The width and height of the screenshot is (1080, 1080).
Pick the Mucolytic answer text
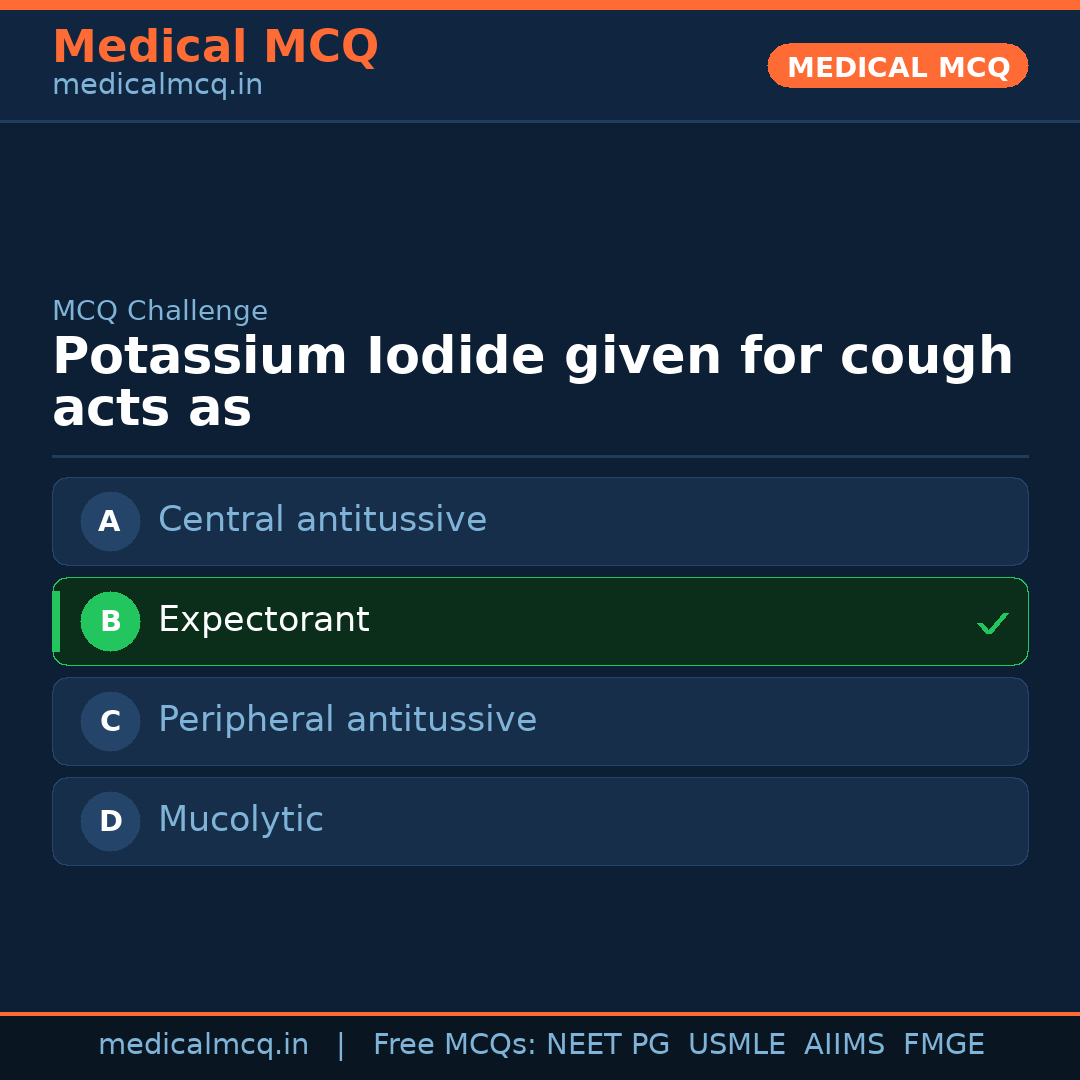tap(241, 820)
